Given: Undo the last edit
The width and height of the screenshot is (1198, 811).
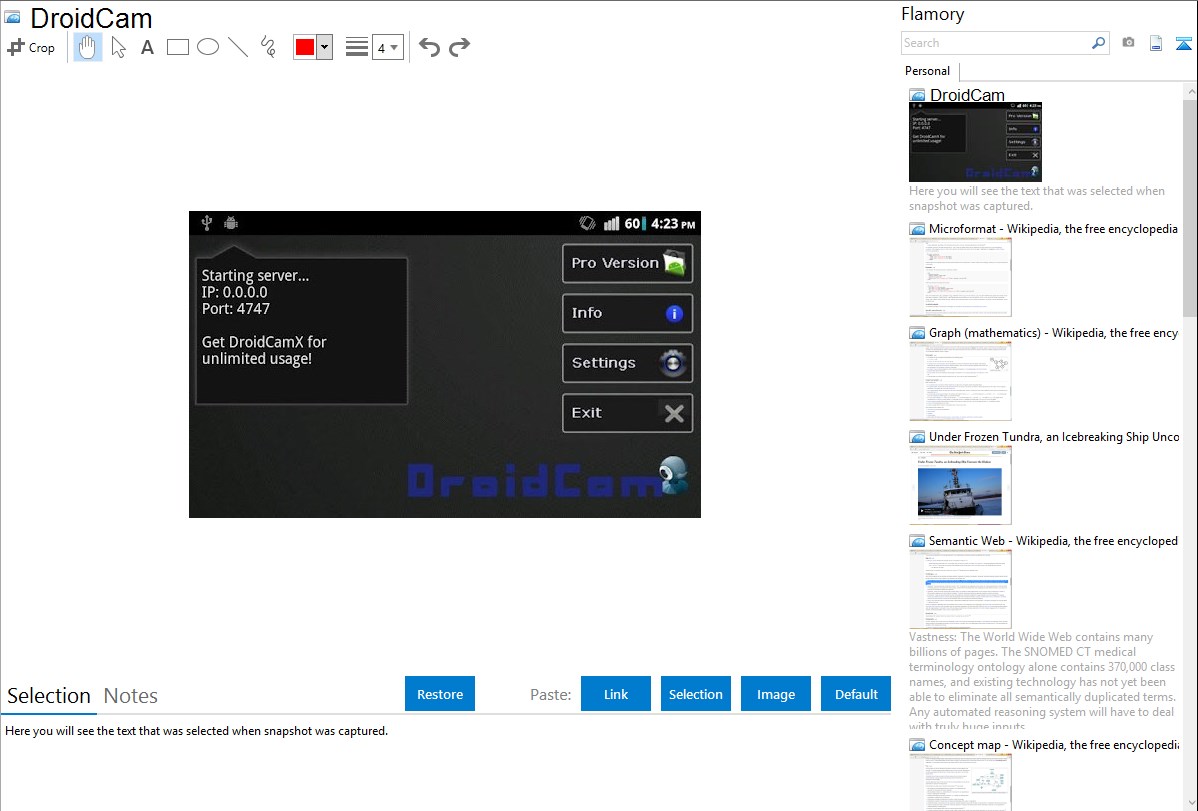Looking at the screenshot, I should point(429,47).
